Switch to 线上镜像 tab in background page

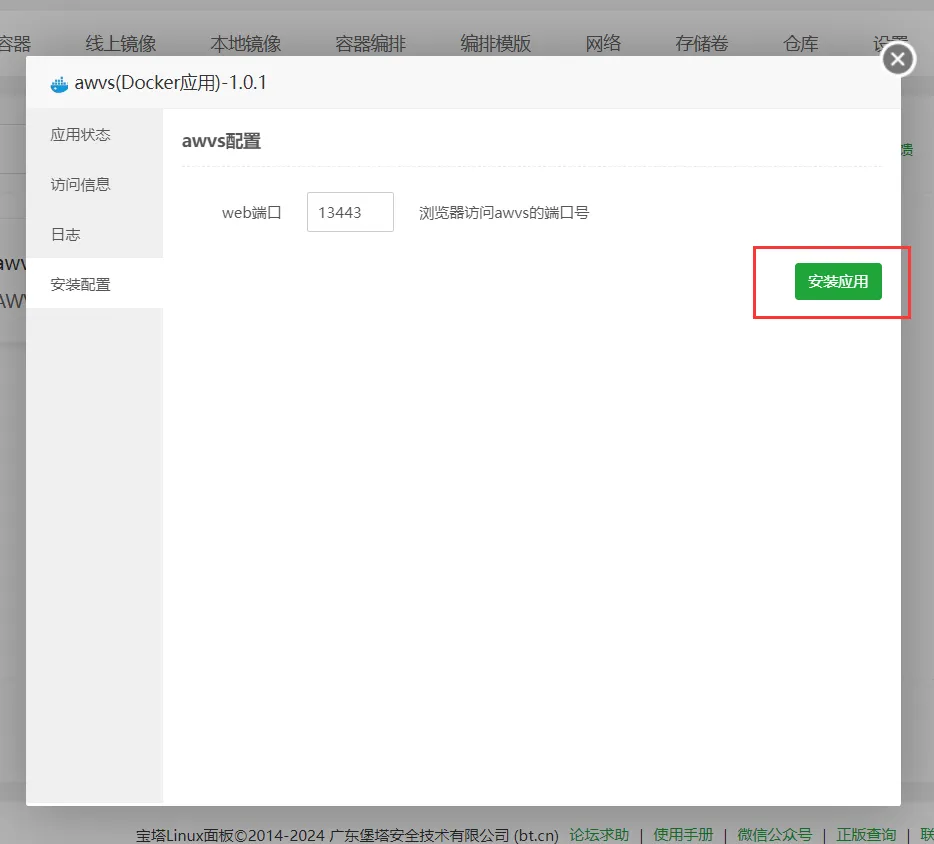click(x=120, y=43)
